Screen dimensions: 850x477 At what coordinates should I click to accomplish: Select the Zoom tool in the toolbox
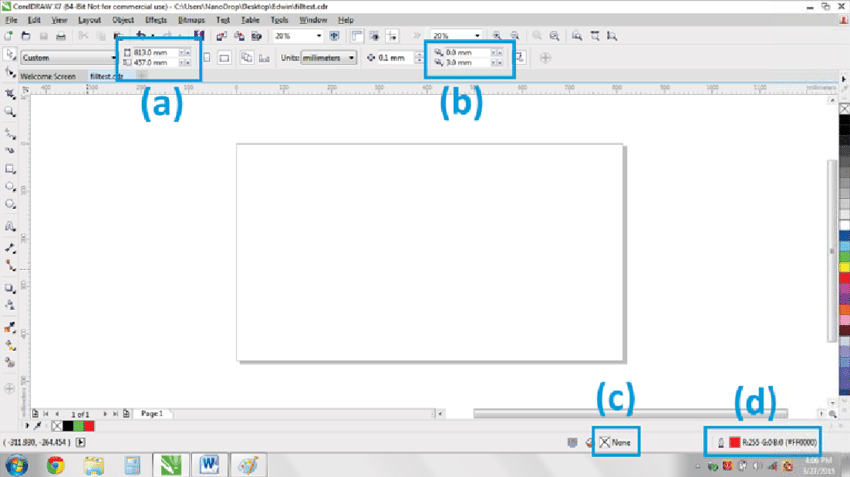coord(9,113)
